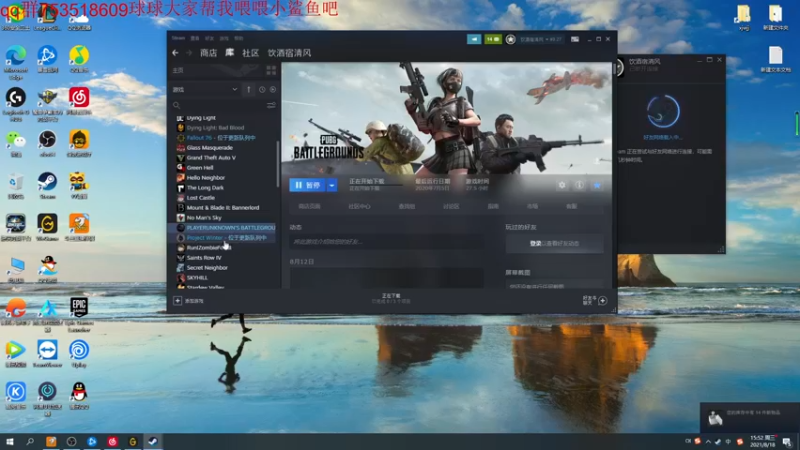Open friends and chat plus icon

pos(603,301)
